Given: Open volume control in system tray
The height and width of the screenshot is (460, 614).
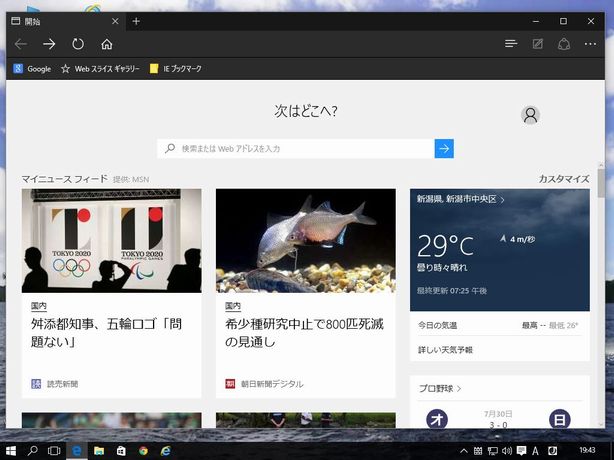Looking at the screenshot, I should tap(507, 451).
